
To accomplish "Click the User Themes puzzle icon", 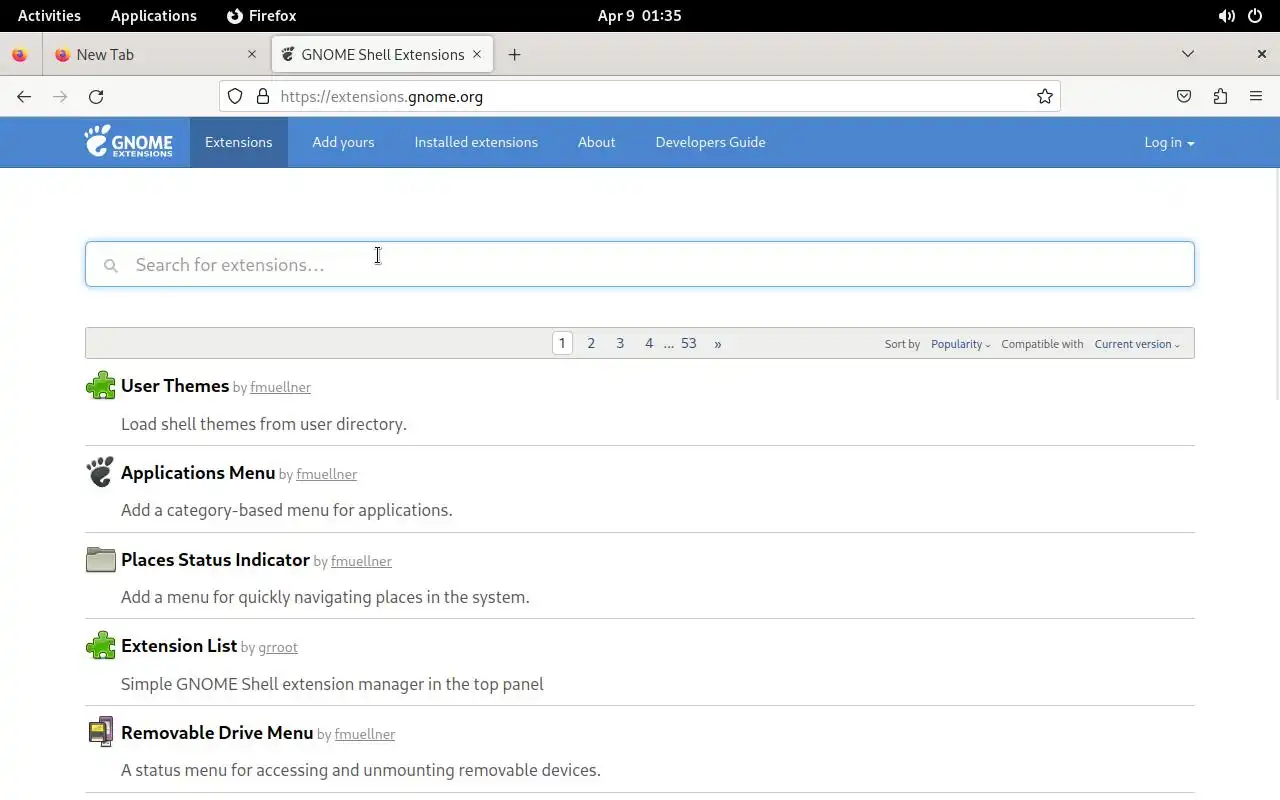I will click(100, 386).
